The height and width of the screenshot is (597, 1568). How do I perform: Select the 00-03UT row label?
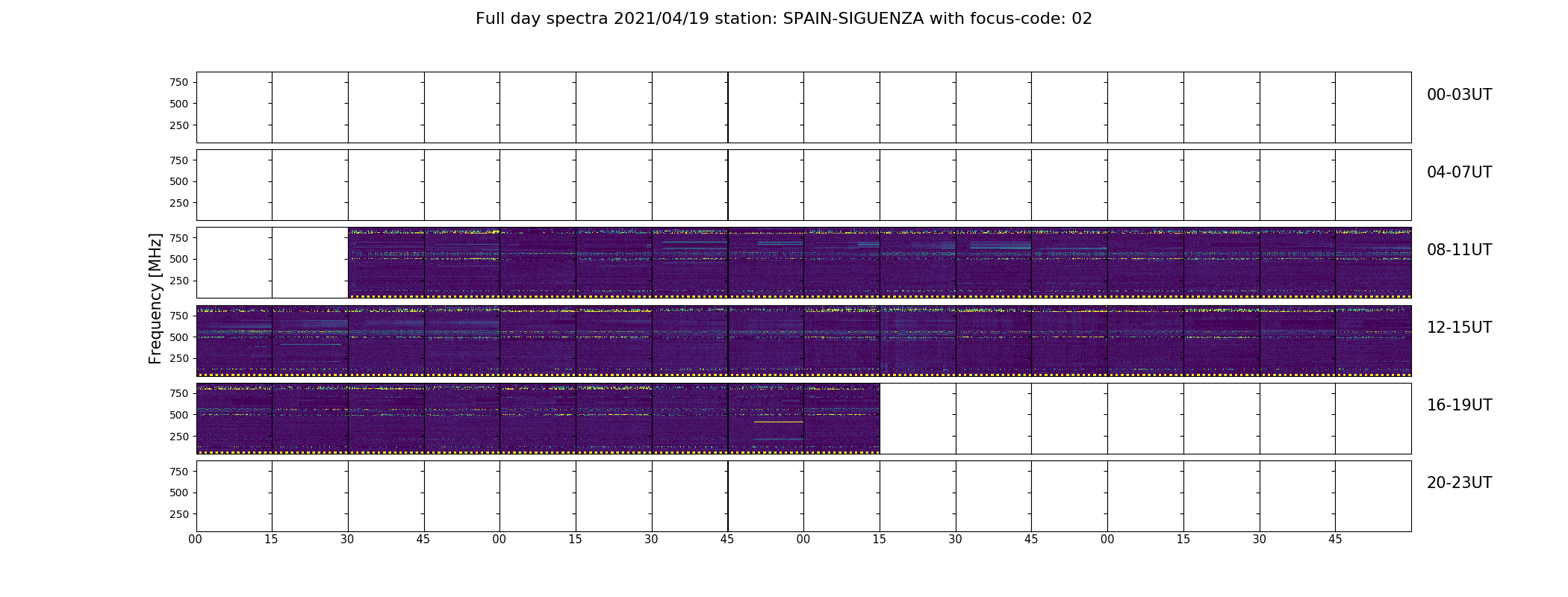pos(1459,95)
